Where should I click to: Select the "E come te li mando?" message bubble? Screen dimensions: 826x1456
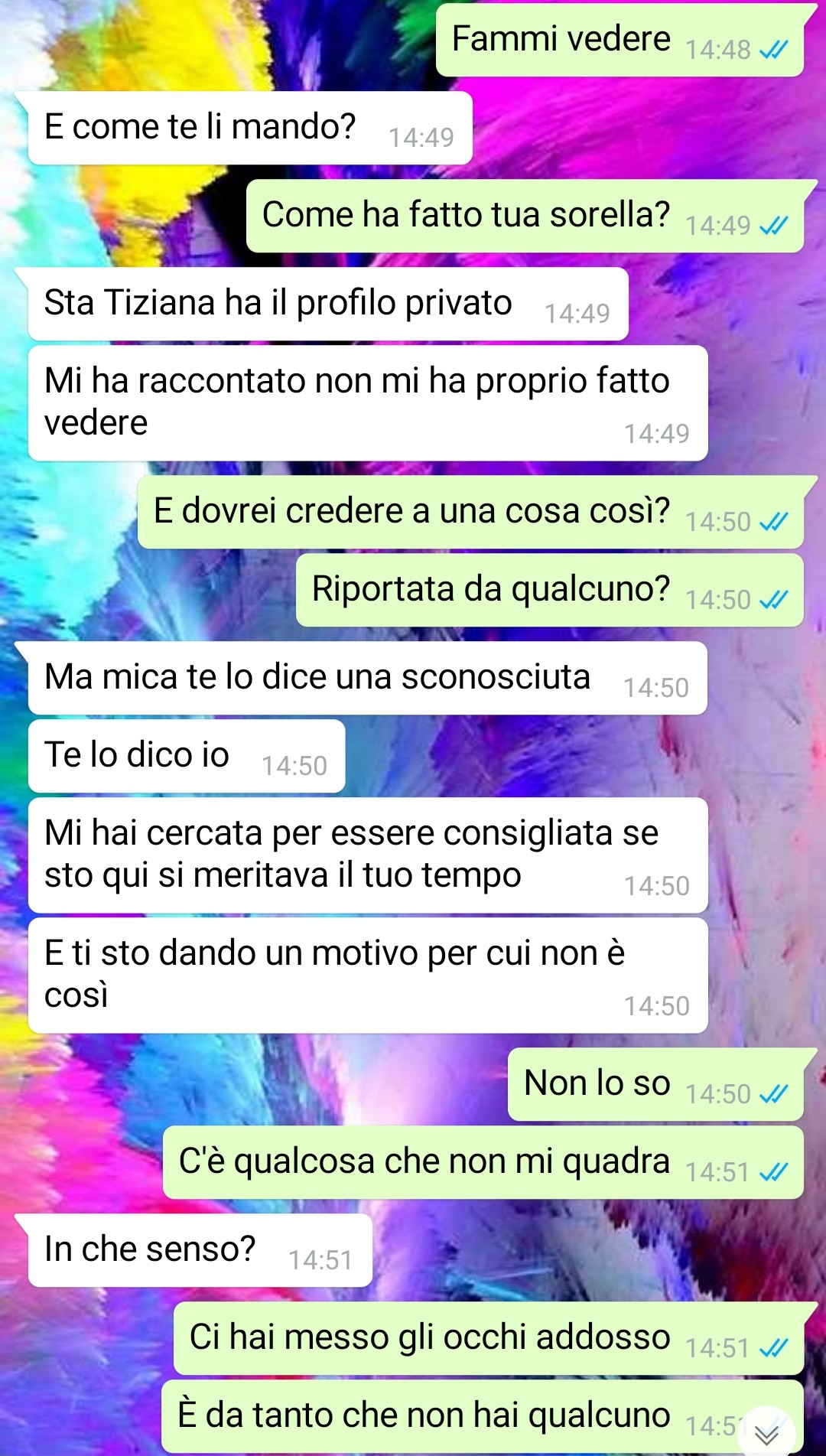tap(250, 128)
